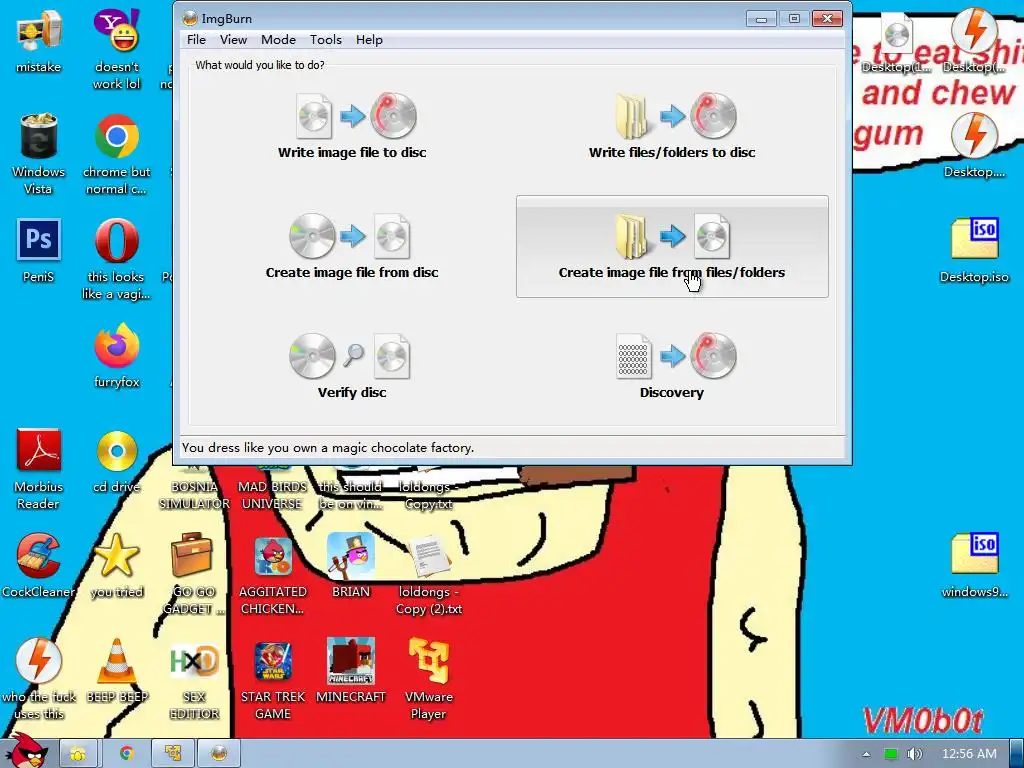Switch to ImgBurn taskbar button

[x=219, y=753]
